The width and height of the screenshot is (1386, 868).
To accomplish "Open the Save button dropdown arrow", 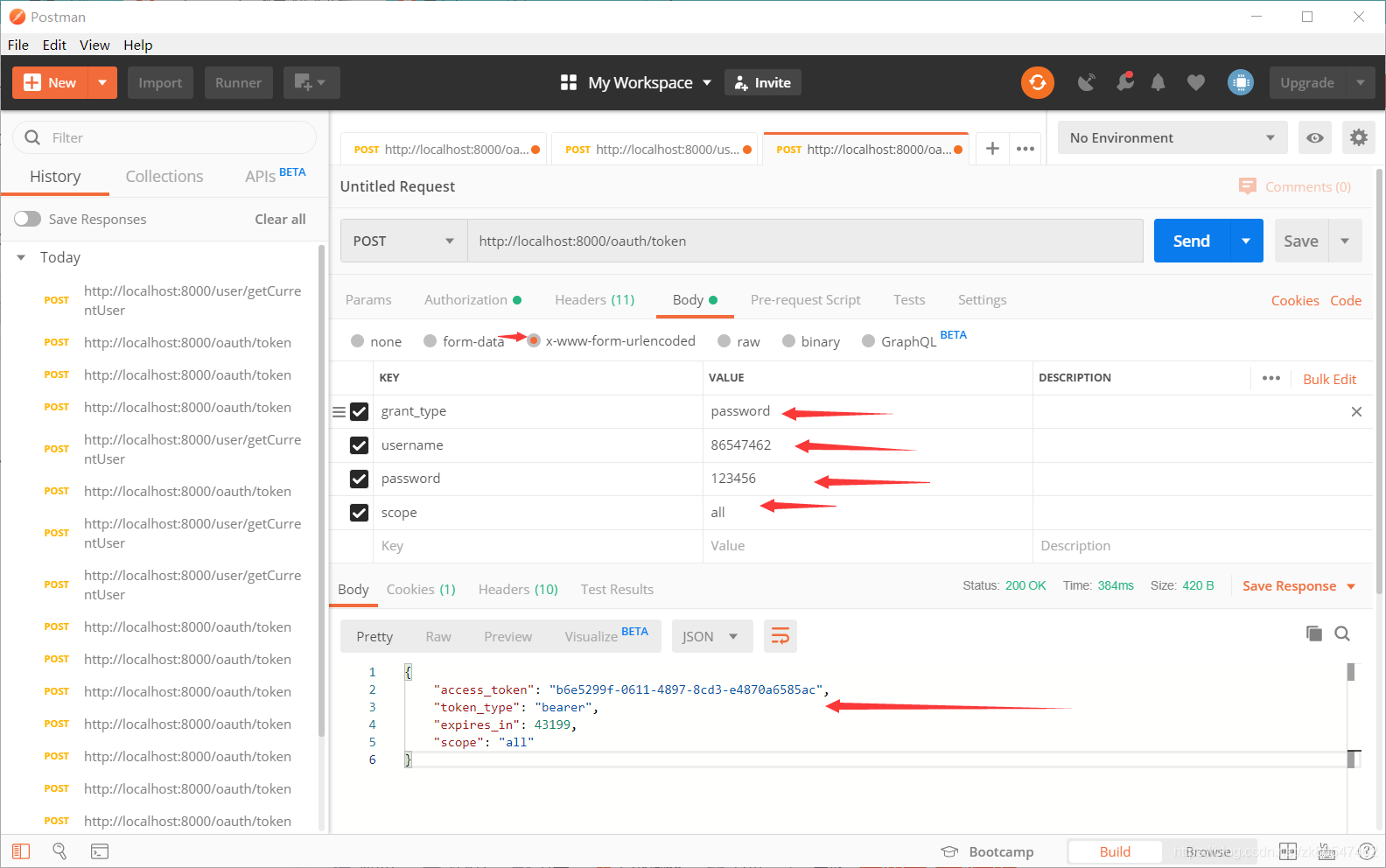I will pyautogui.click(x=1345, y=241).
